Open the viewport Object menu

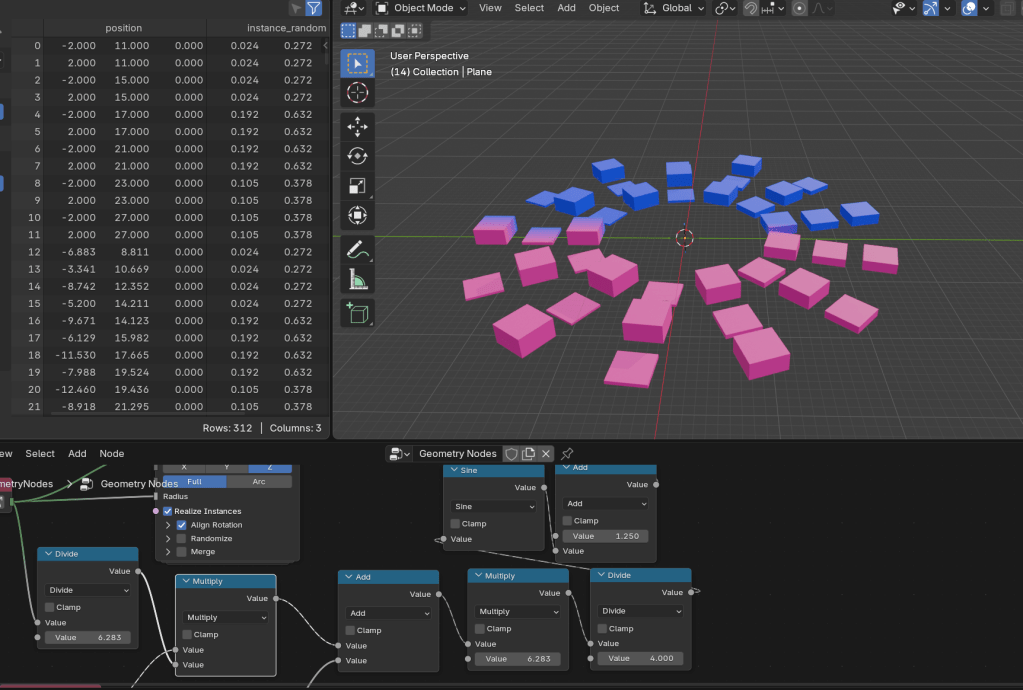click(x=603, y=8)
